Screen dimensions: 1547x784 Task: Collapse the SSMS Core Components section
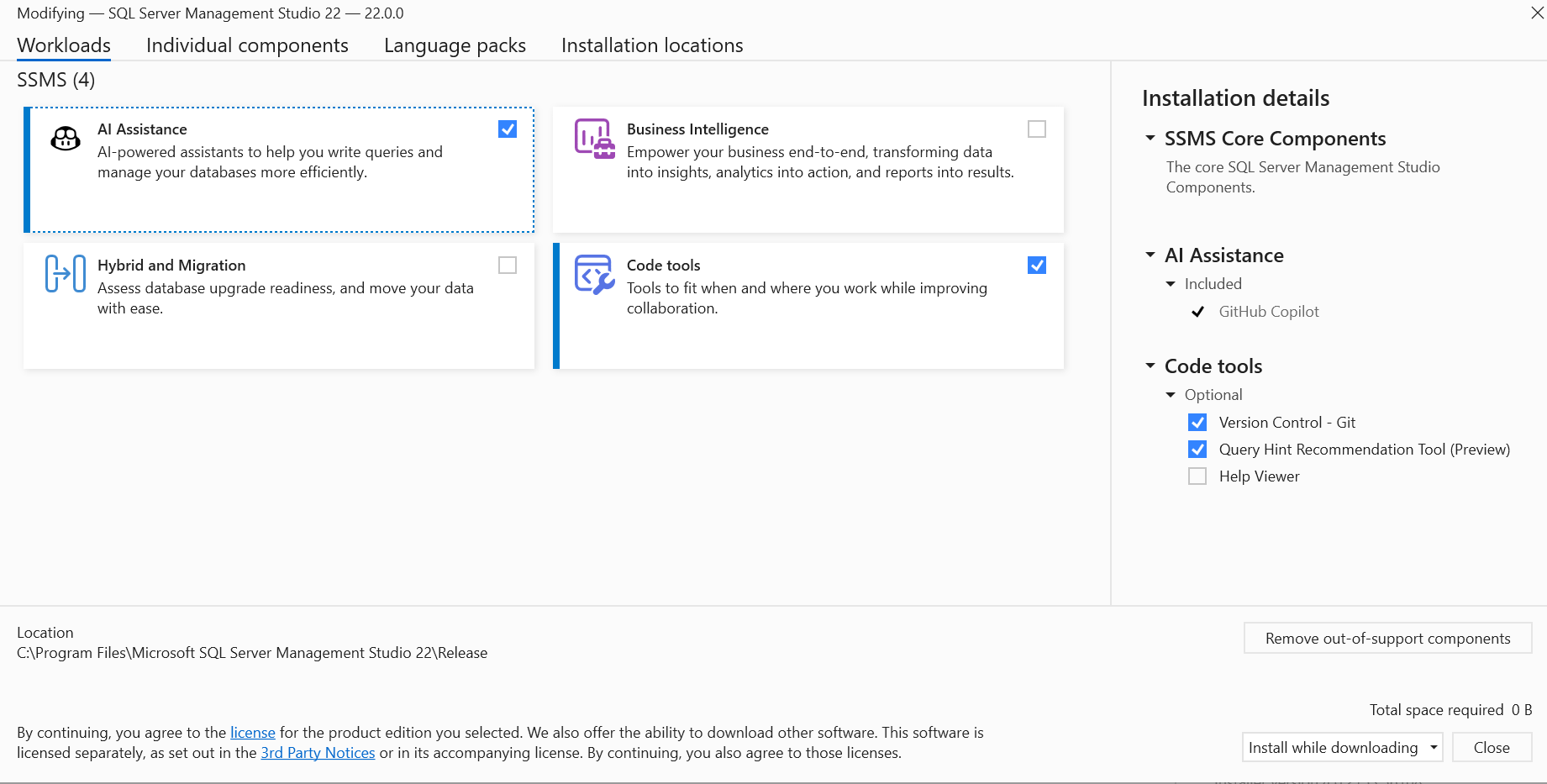pos(1150,138)
